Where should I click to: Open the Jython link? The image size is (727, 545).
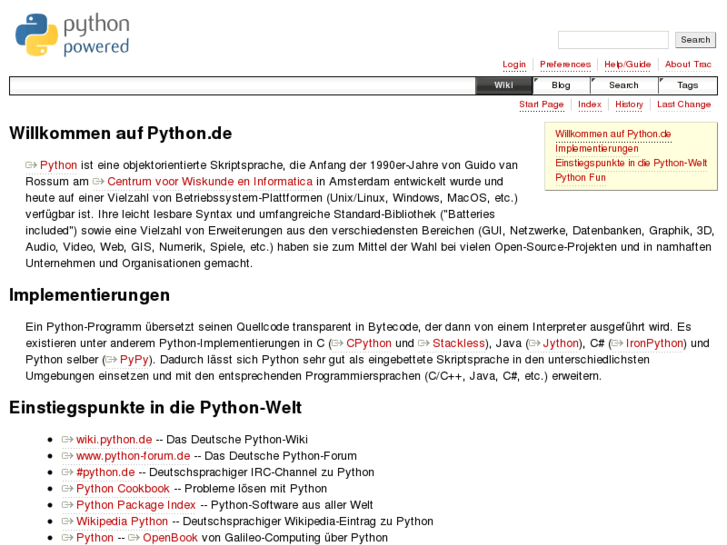click(x=561, y=343)
